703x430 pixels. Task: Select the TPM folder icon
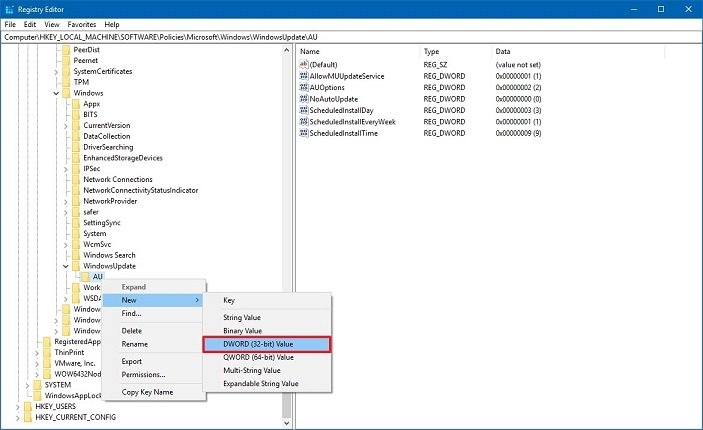65,82
